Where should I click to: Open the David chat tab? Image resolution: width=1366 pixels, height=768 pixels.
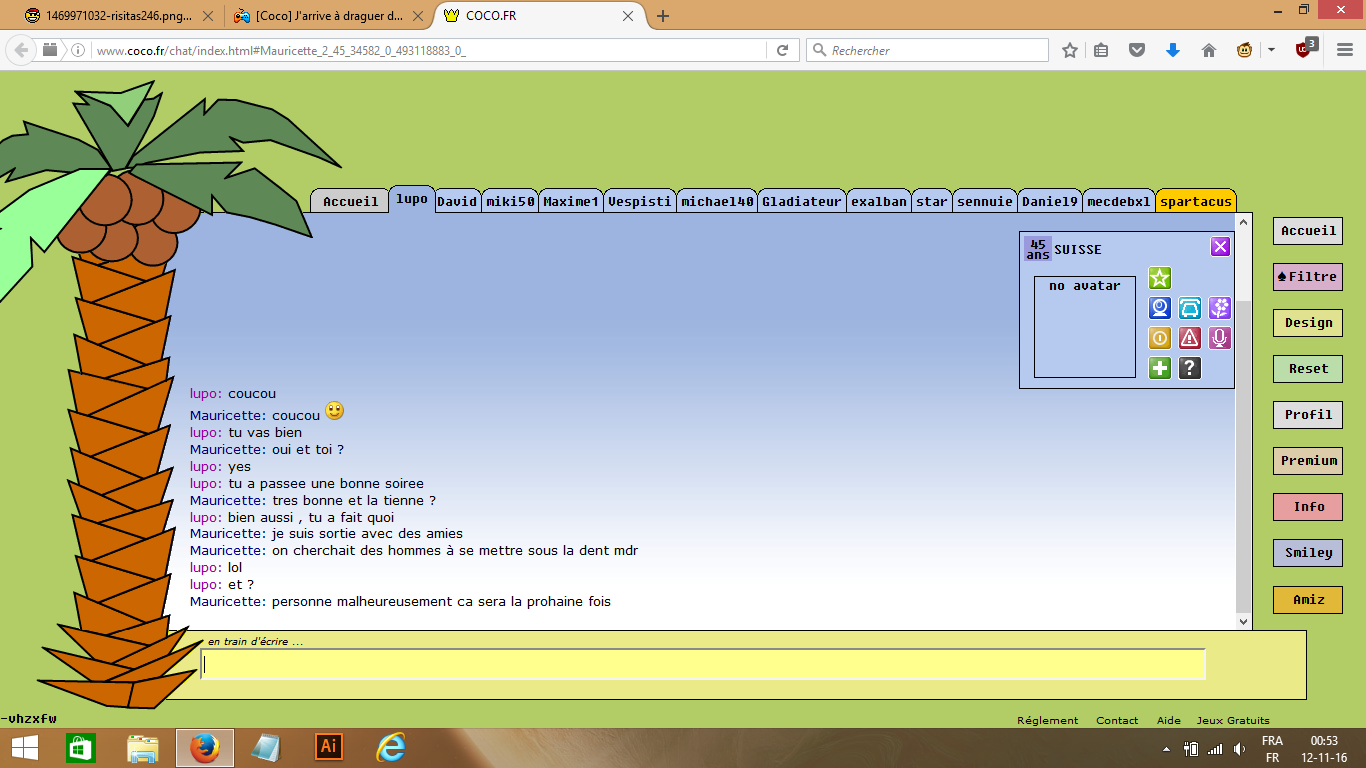(457, 201)
